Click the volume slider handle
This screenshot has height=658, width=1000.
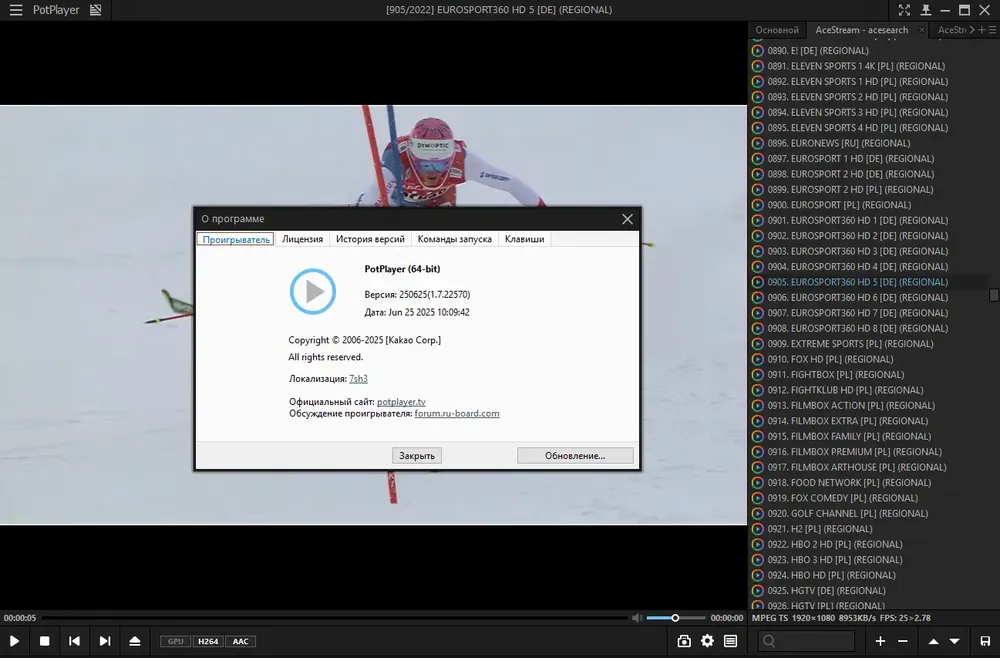pos(675,618)
